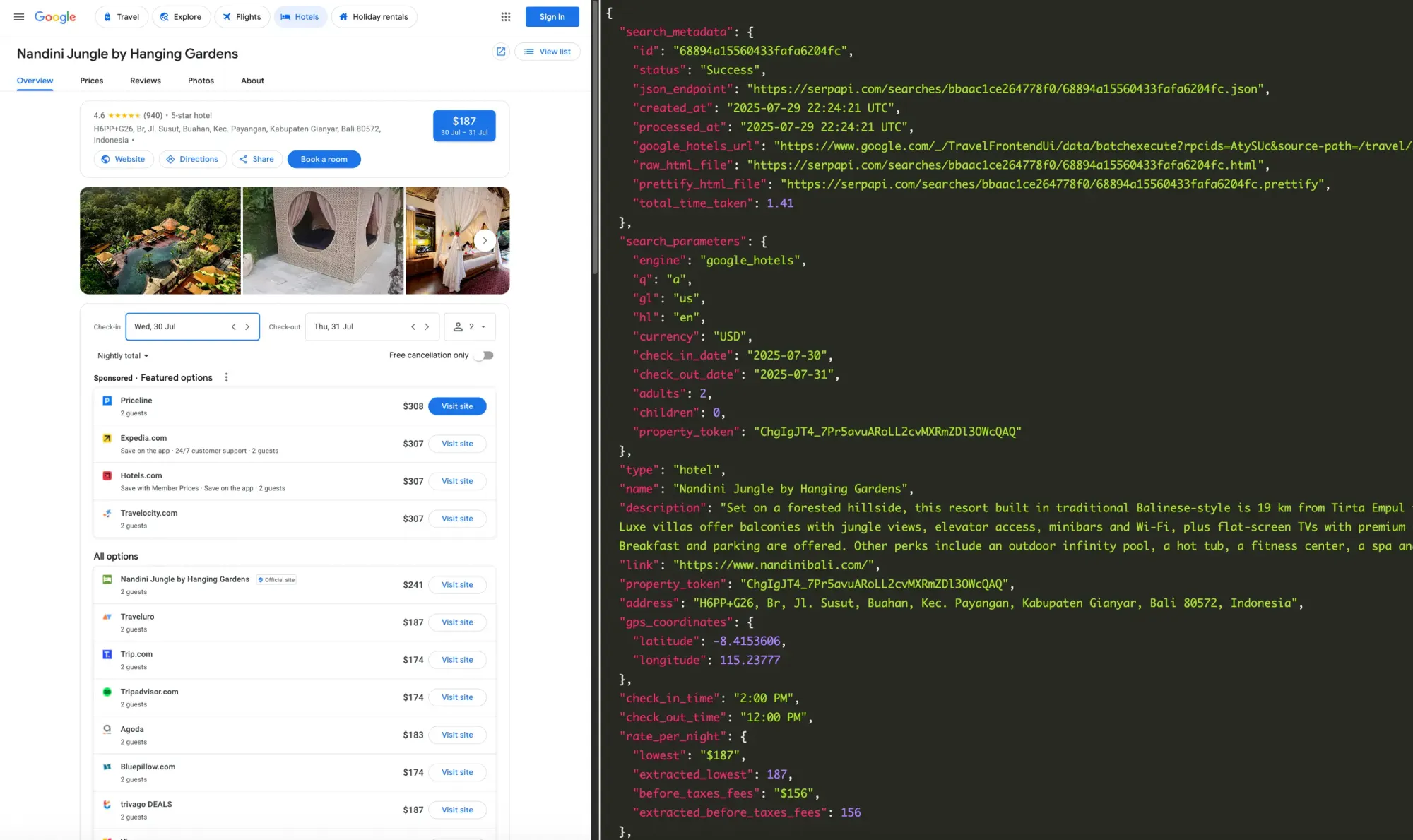
Task: Click the $187 price box
Action: (464, 126)
